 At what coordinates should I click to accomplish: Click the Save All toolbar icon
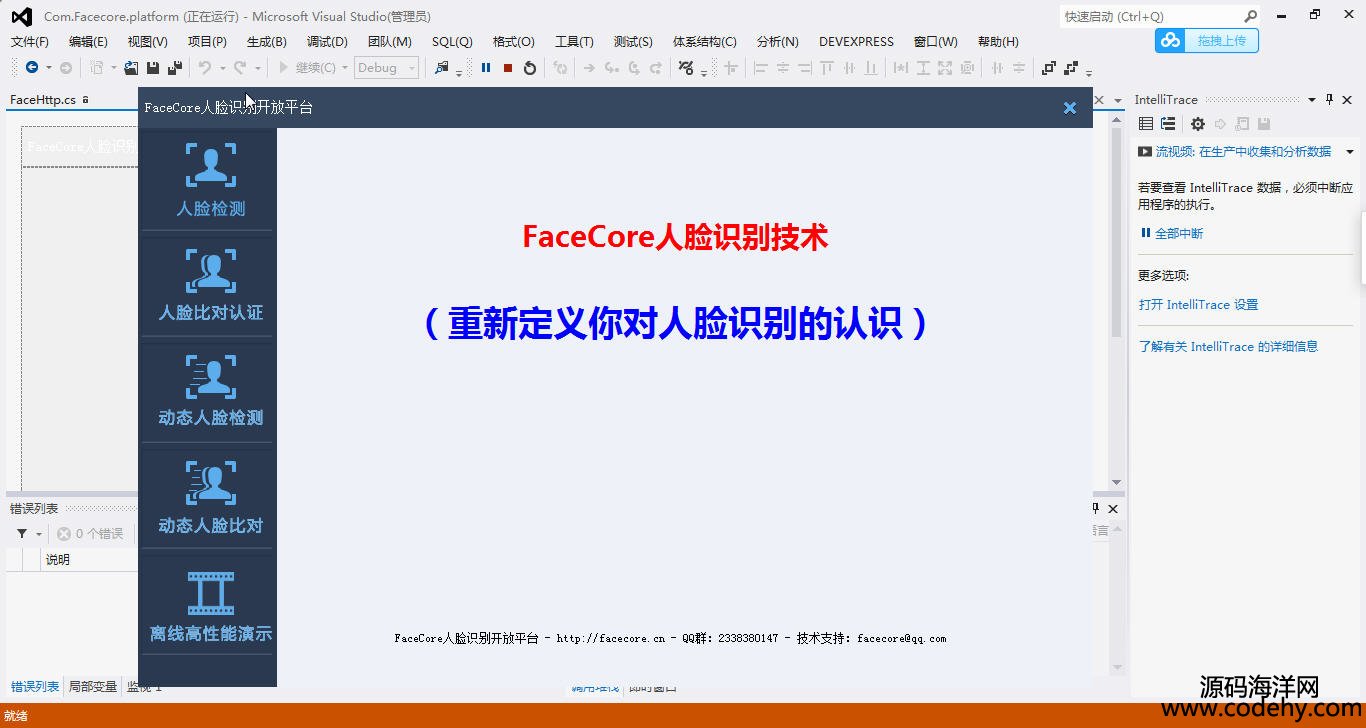pos(175,68)
